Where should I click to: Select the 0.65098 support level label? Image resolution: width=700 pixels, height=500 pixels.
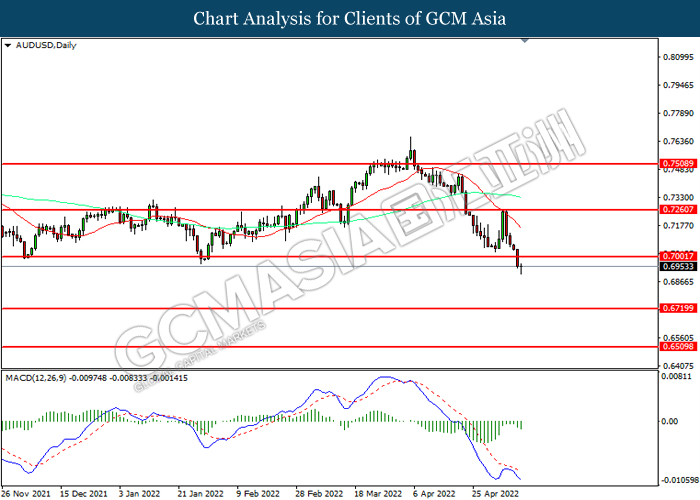pyautogui.click(x=678, y=346)
